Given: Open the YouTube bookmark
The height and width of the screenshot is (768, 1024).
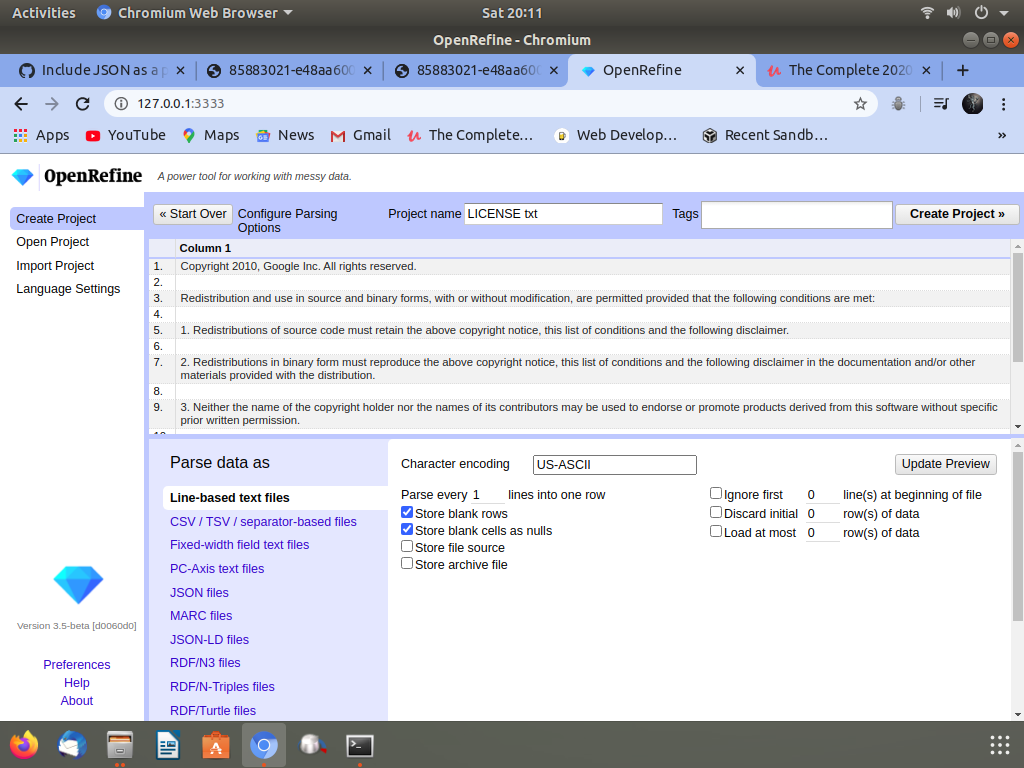Looking at the screenshot, I should [x=125, y=135].
